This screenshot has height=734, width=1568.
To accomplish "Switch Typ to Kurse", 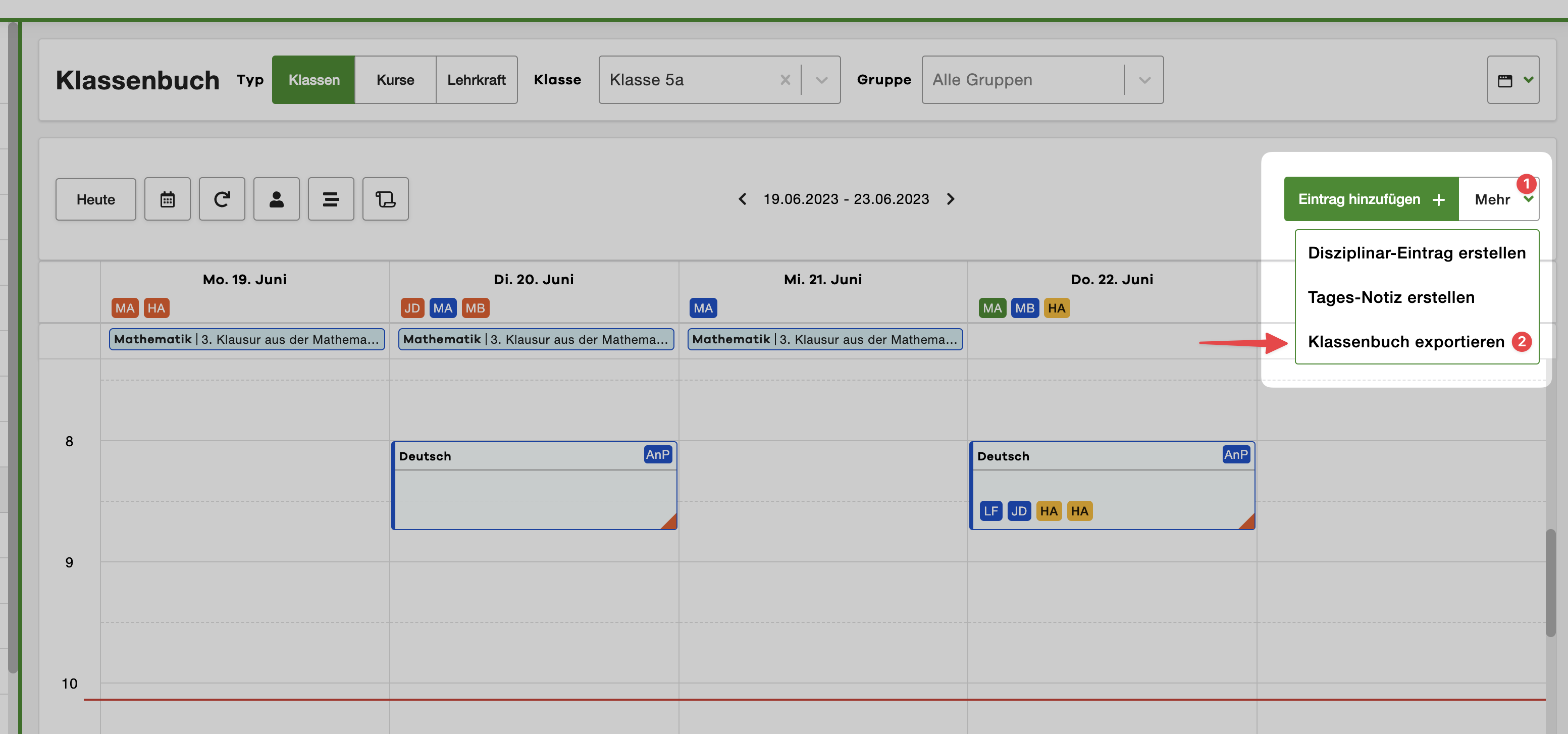I will click(x=395, y=80).
